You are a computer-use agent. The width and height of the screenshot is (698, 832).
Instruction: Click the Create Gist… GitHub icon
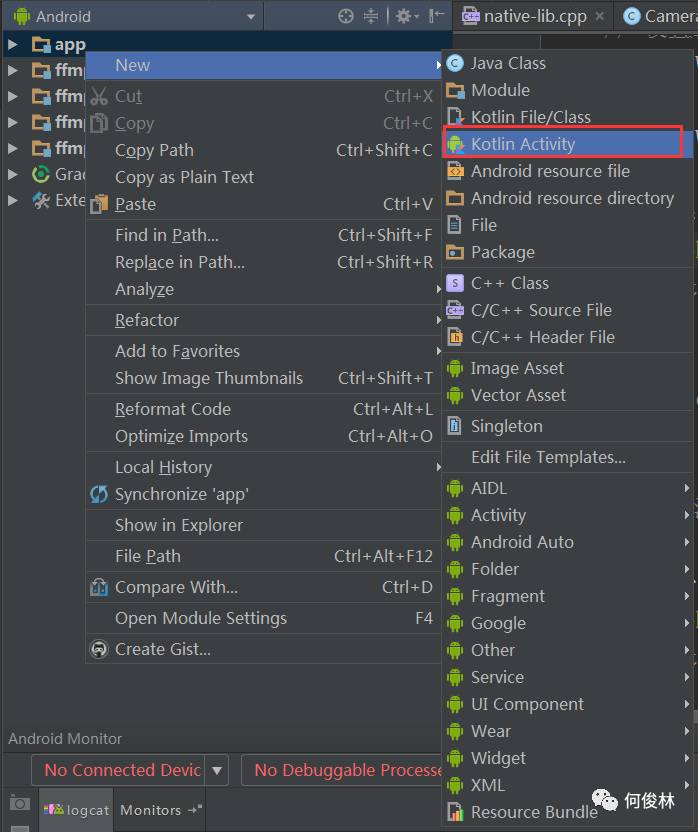[x=99, y=649]
